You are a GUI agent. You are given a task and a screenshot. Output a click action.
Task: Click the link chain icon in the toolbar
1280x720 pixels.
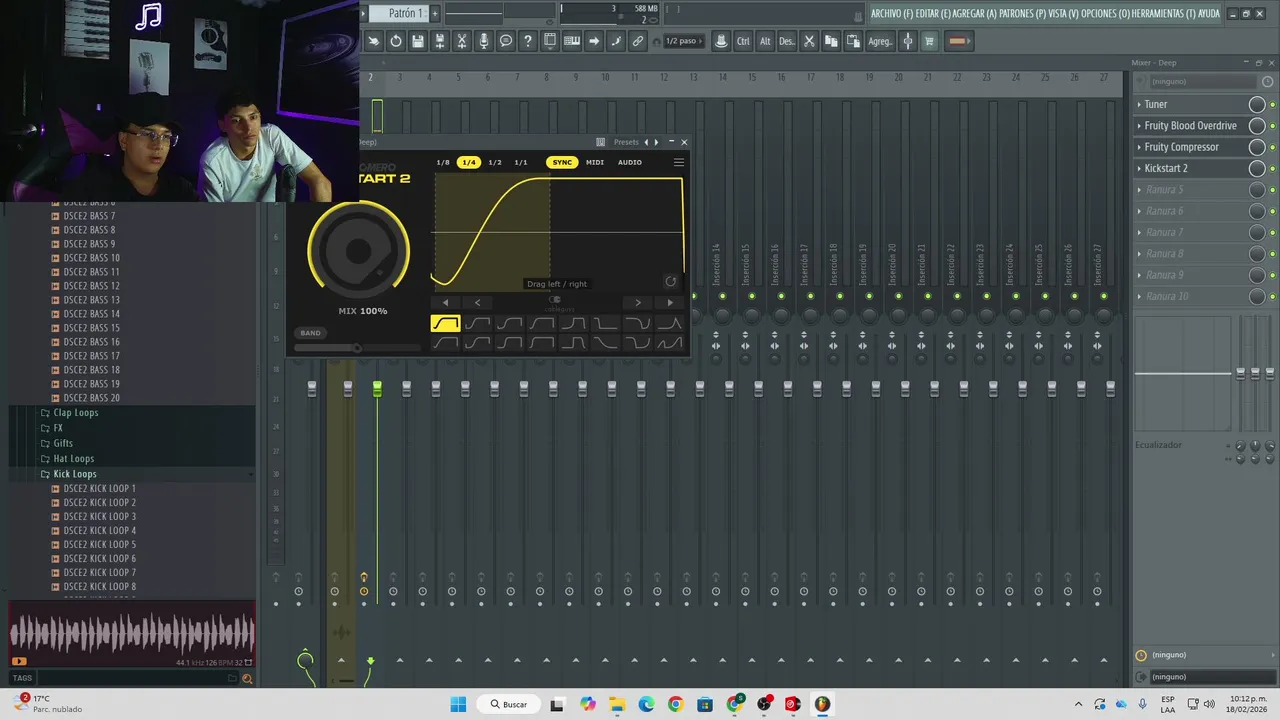coord(638,41)
